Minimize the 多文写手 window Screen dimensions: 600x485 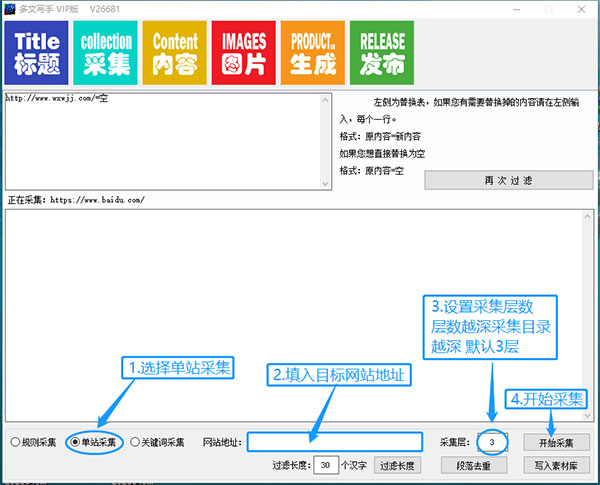(517, 9)
